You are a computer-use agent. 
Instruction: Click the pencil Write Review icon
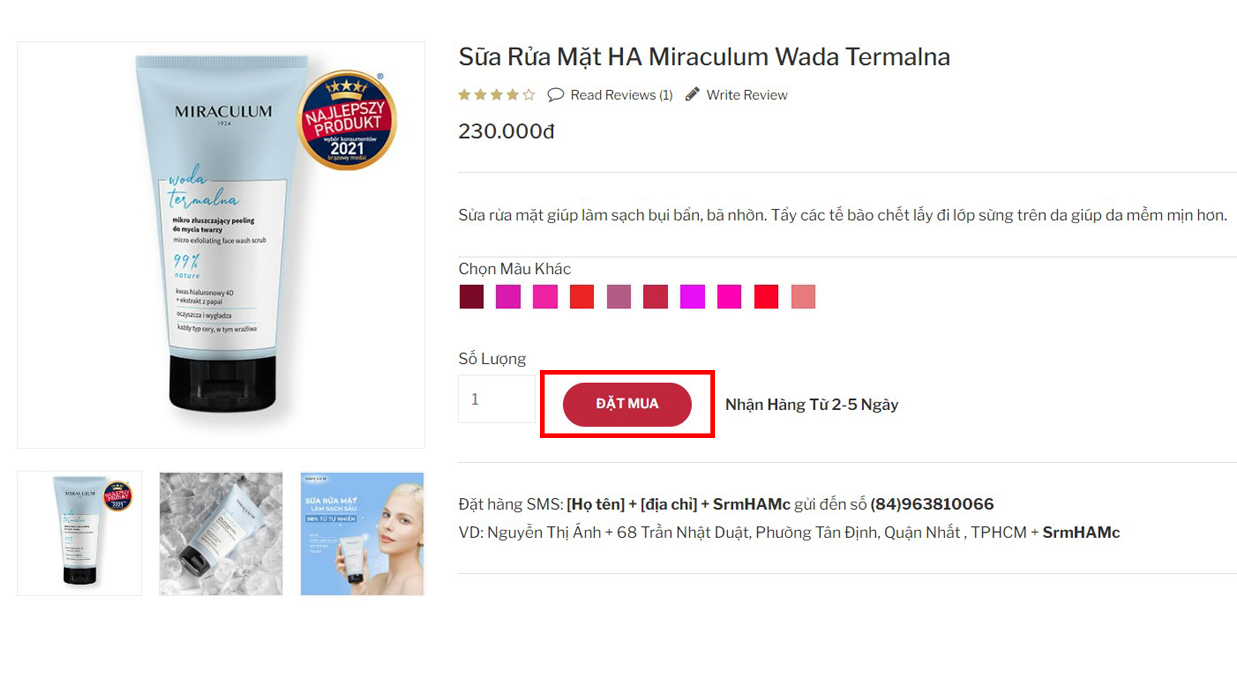(x=693, y=94)
